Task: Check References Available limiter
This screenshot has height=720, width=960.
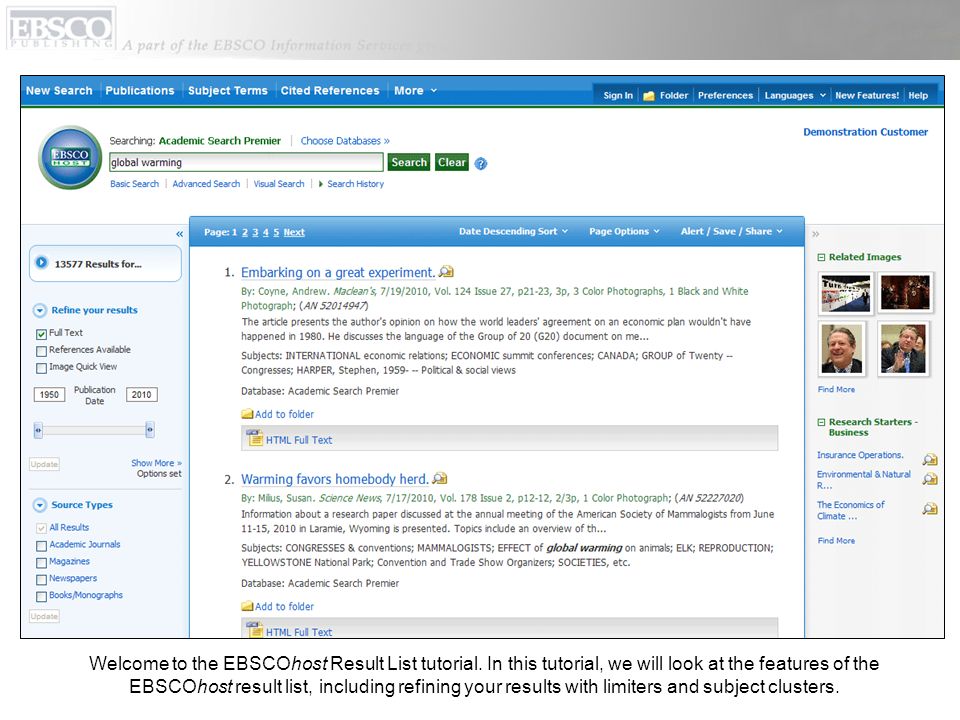Action: (x=41, y=351)
